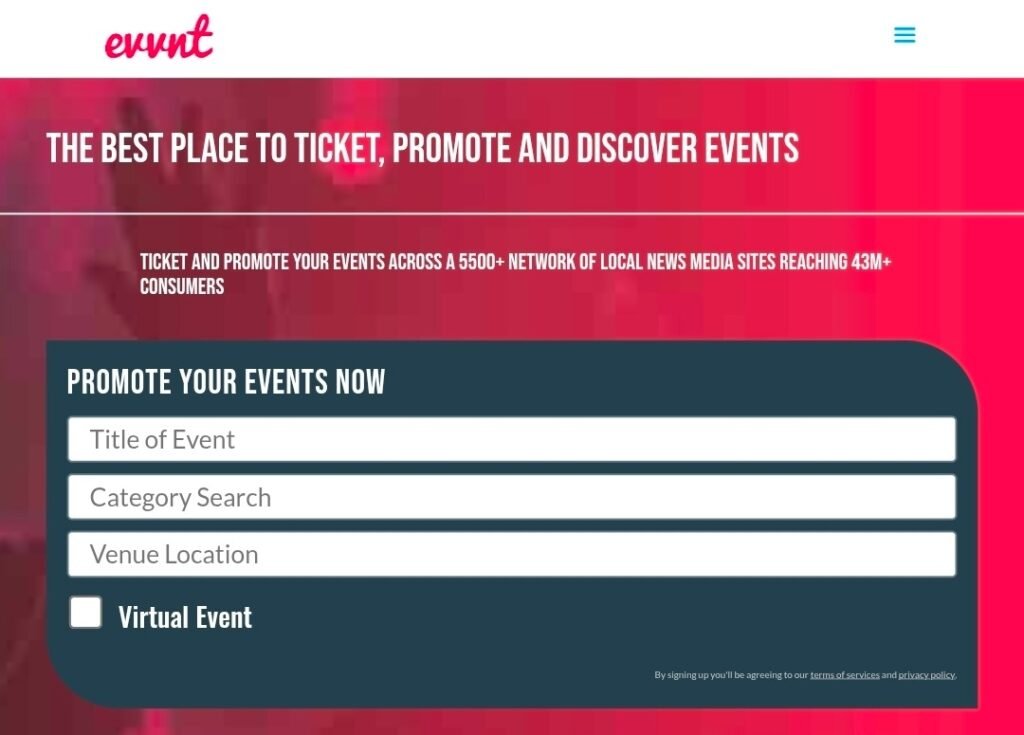Click the word Consumers in the subheading
Viewport: 1024px width, 735px height.
pyautogui.click(x=182, y=287)
